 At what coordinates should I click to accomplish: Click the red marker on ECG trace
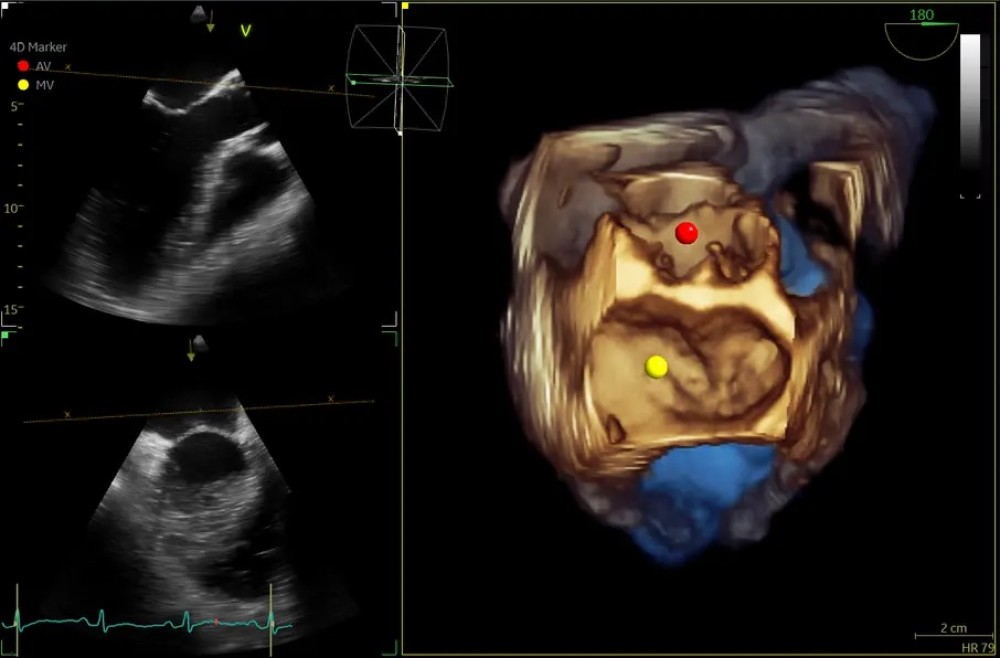[215, 622]
